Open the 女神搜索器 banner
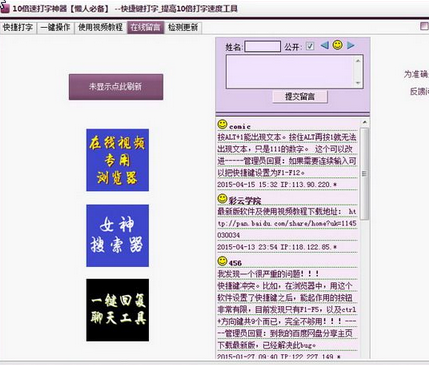429x365 pixels. coord(117,236)
